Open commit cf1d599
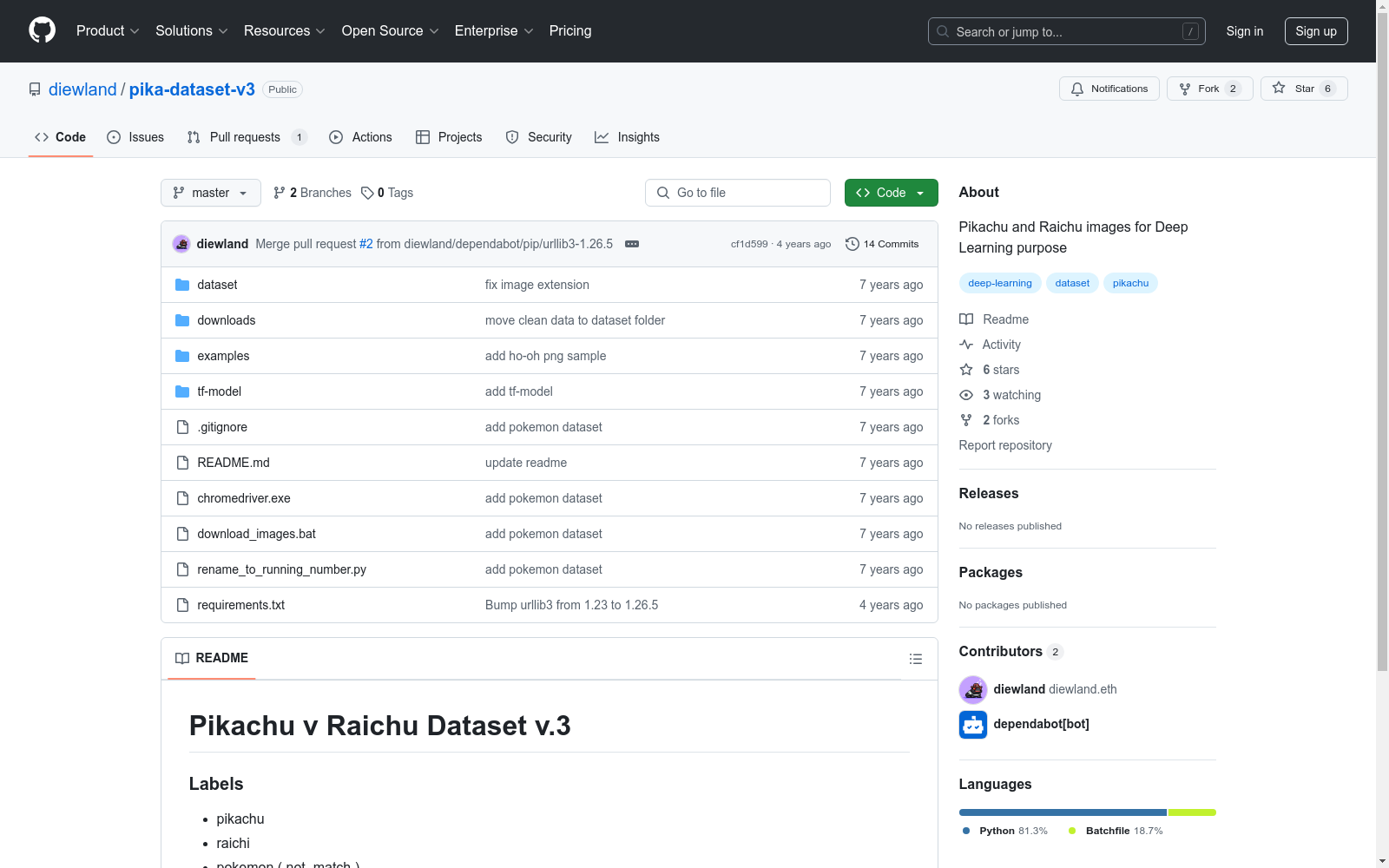This screenshot has width=1389, height=868. [749, 244]
